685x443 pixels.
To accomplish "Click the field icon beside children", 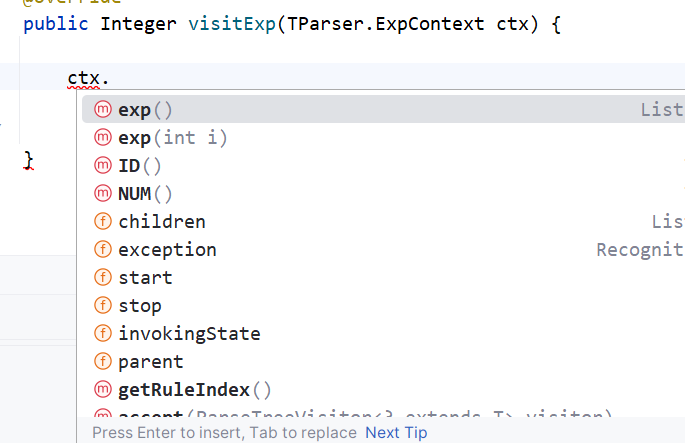I will click(103, 222).
